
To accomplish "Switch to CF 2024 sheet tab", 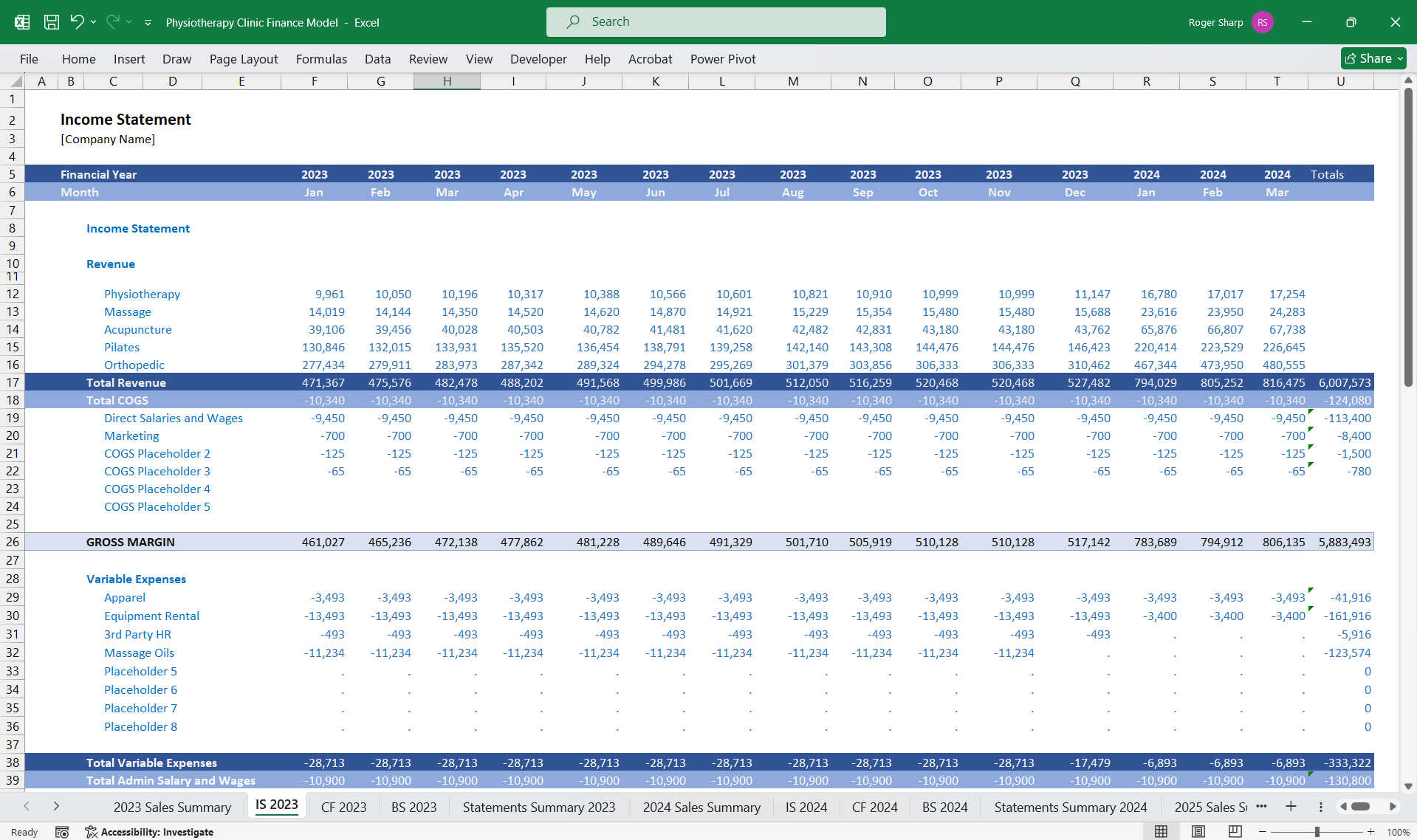I will [875, 808].
